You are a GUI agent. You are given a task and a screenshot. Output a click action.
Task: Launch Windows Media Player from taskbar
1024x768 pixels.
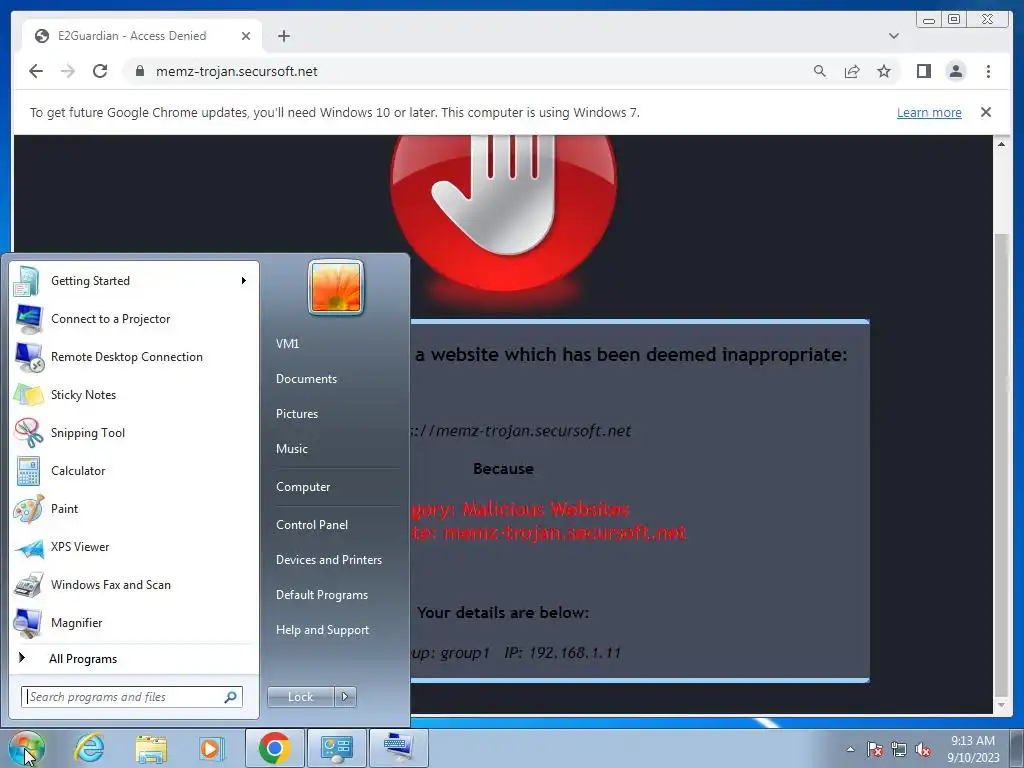[211, 748]
